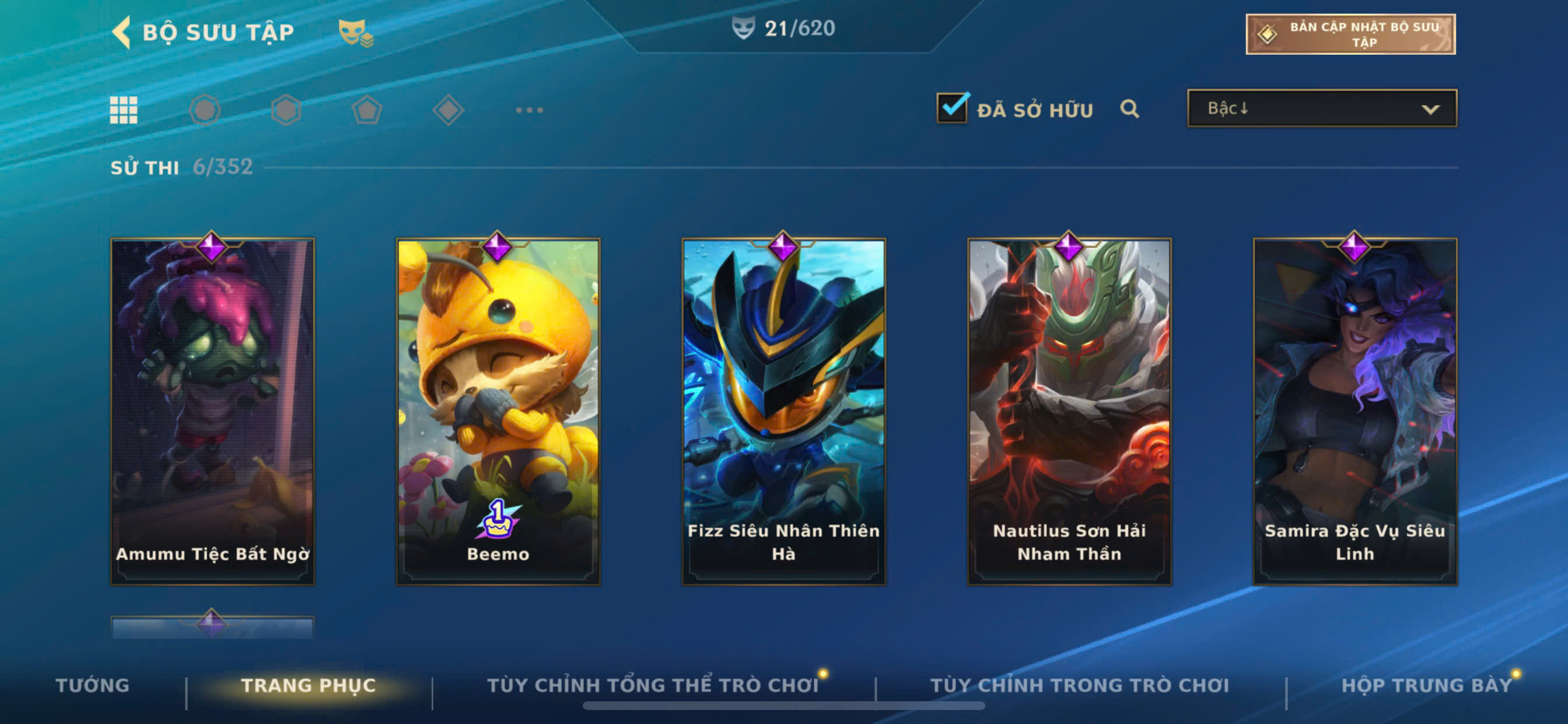Filter by circular rarity tier icon
Image resolution: width=1568 pixels, height=724 pixels.
point(205,110)
